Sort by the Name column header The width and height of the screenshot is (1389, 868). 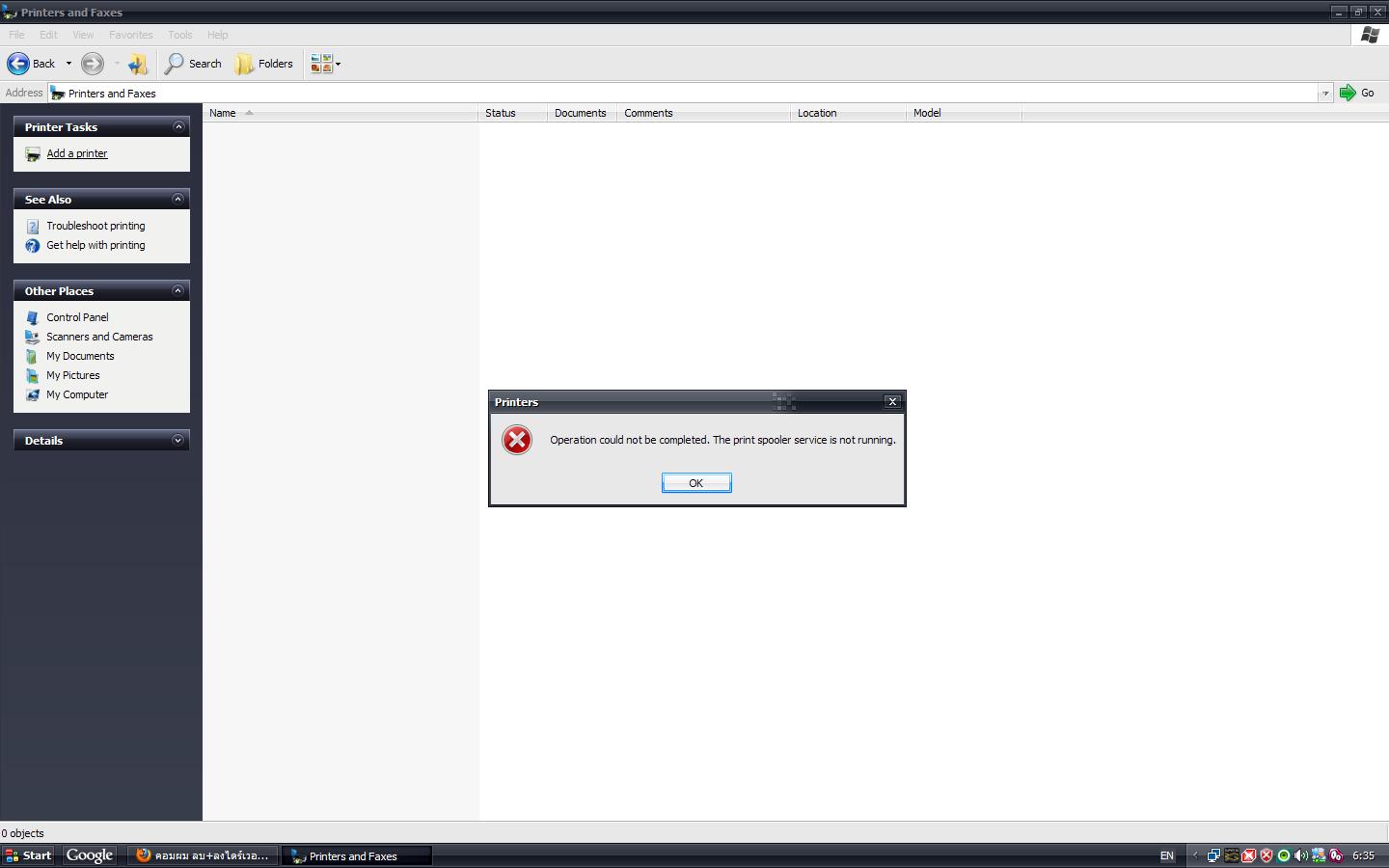[340, 113]
